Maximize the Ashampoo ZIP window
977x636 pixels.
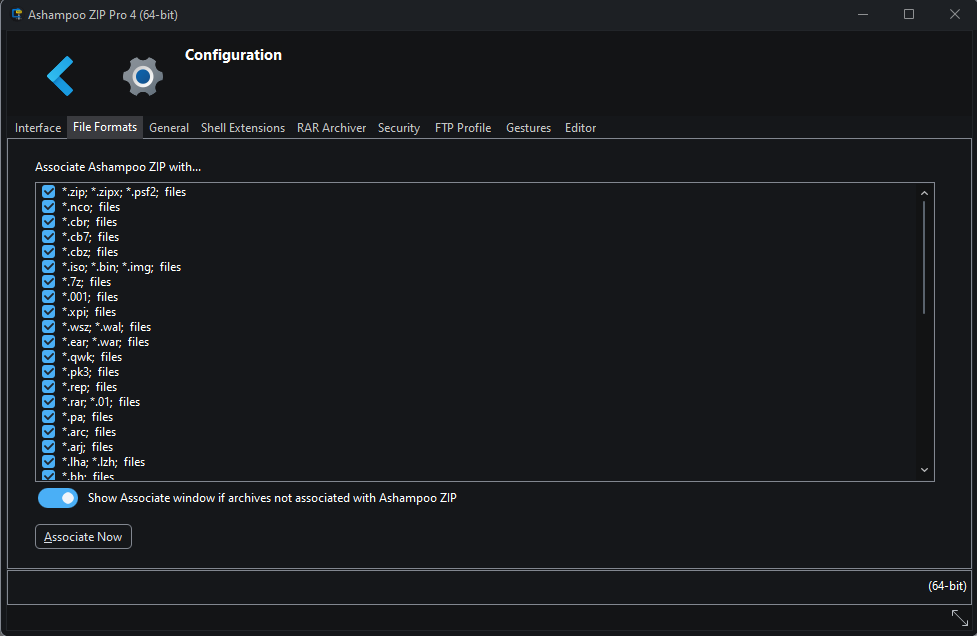pyautogui.click(x=909, y=14)
